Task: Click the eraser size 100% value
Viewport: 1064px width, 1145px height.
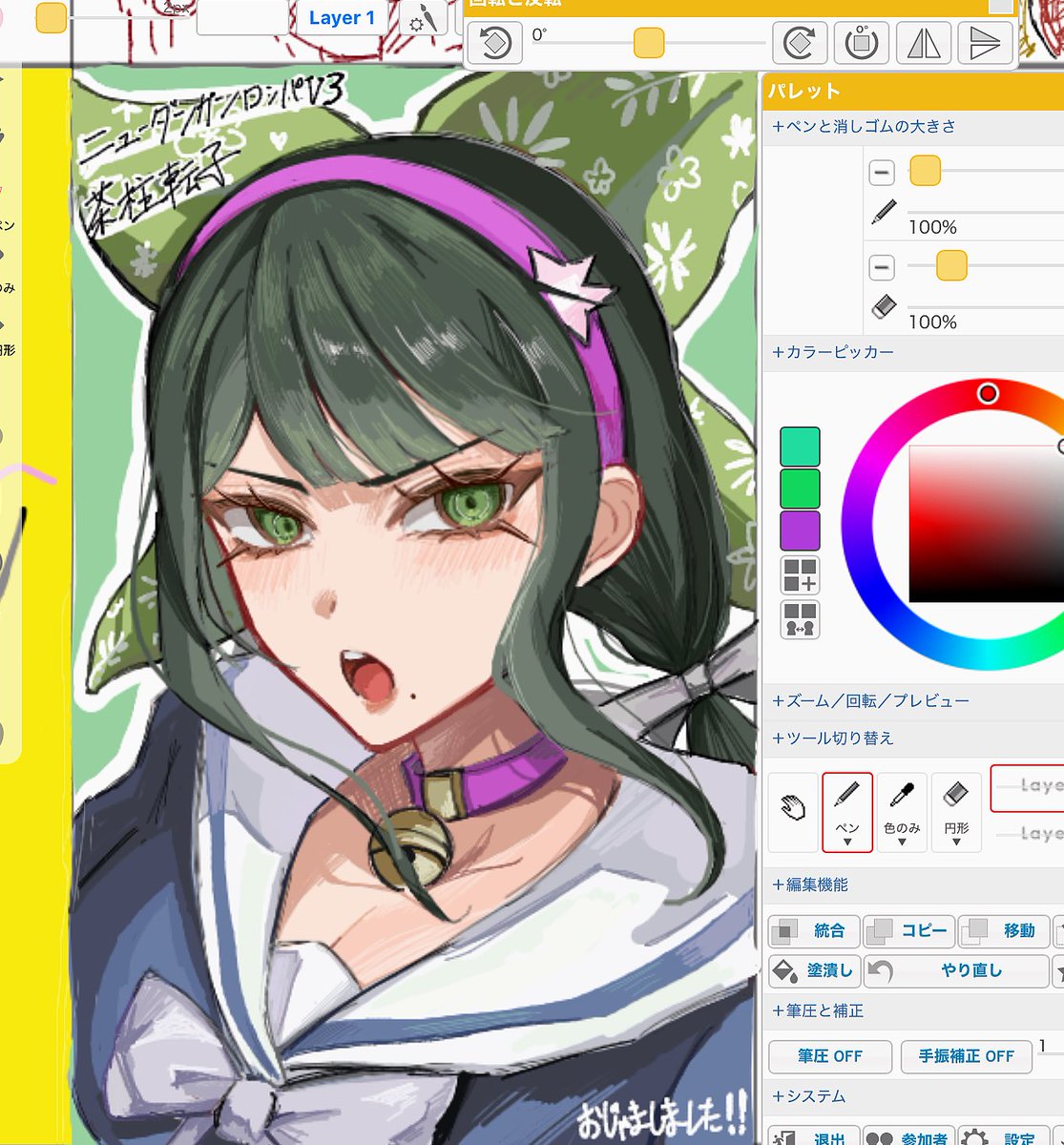Action: click(x=932, y=323)
